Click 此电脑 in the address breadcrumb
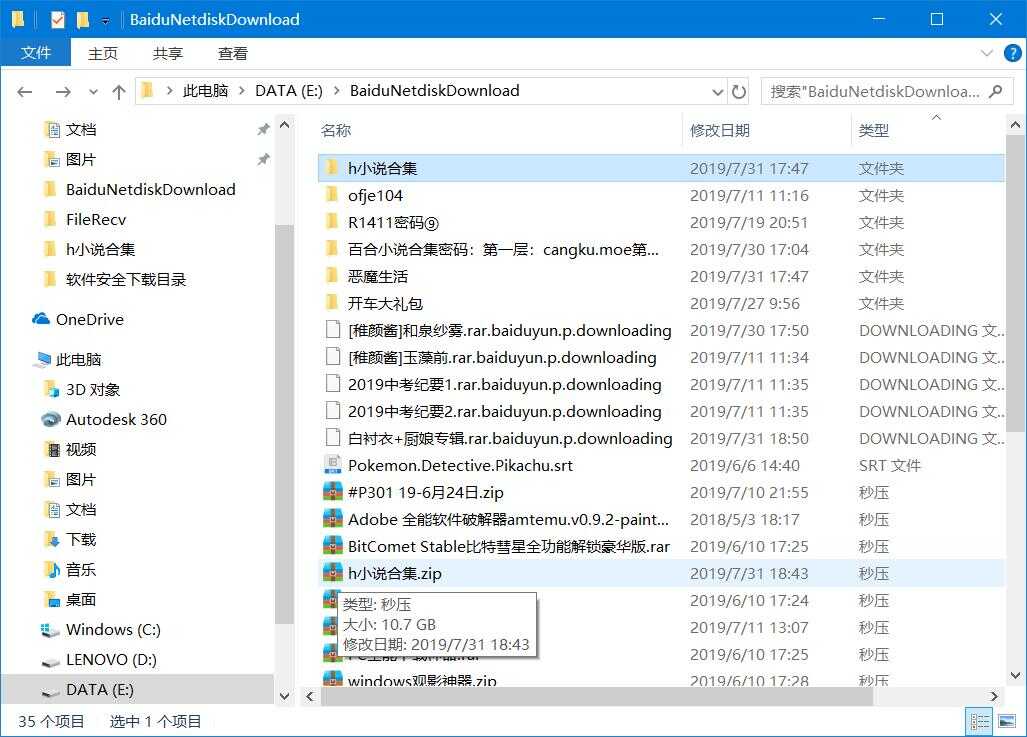Image resolution: width=1027 pixels, height=737 pixels. click(206, 90)
